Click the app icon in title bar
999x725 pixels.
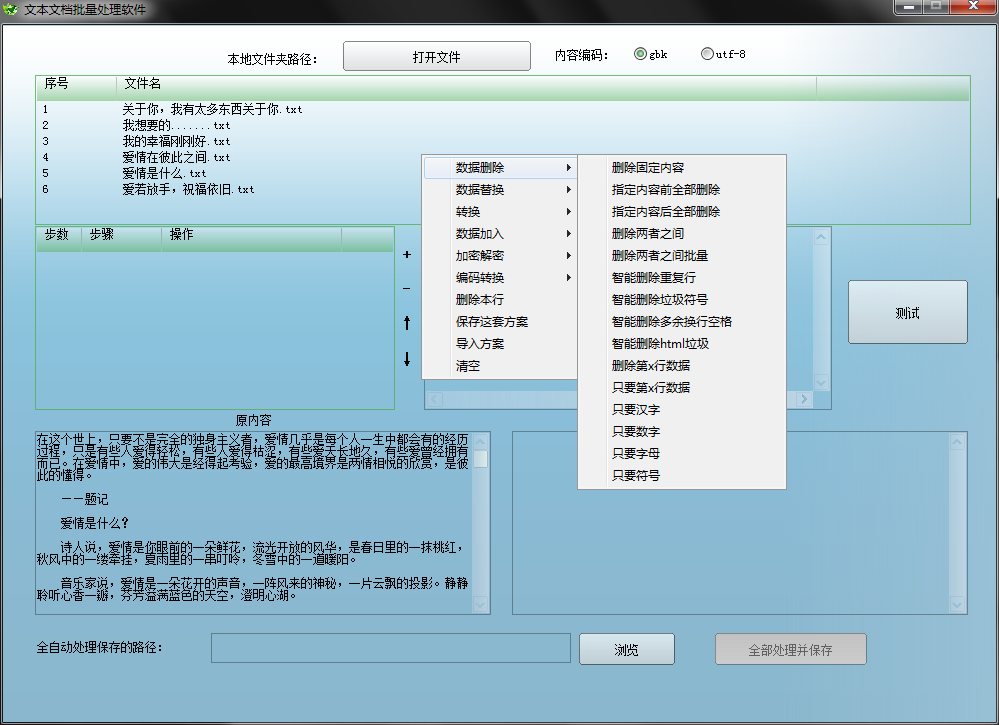[12, 9]
